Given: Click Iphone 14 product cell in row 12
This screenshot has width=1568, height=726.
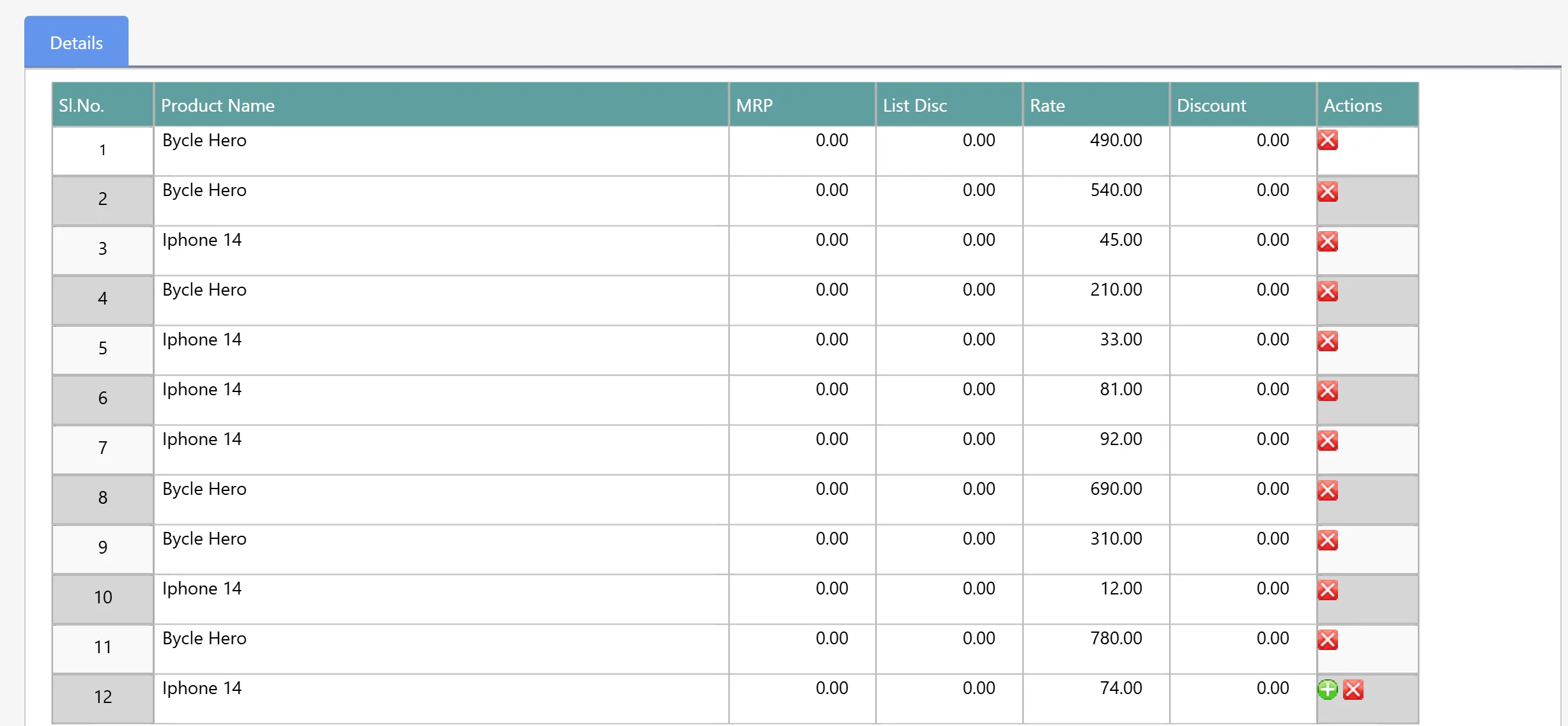Looking at the screenshot, I should 442,699.
